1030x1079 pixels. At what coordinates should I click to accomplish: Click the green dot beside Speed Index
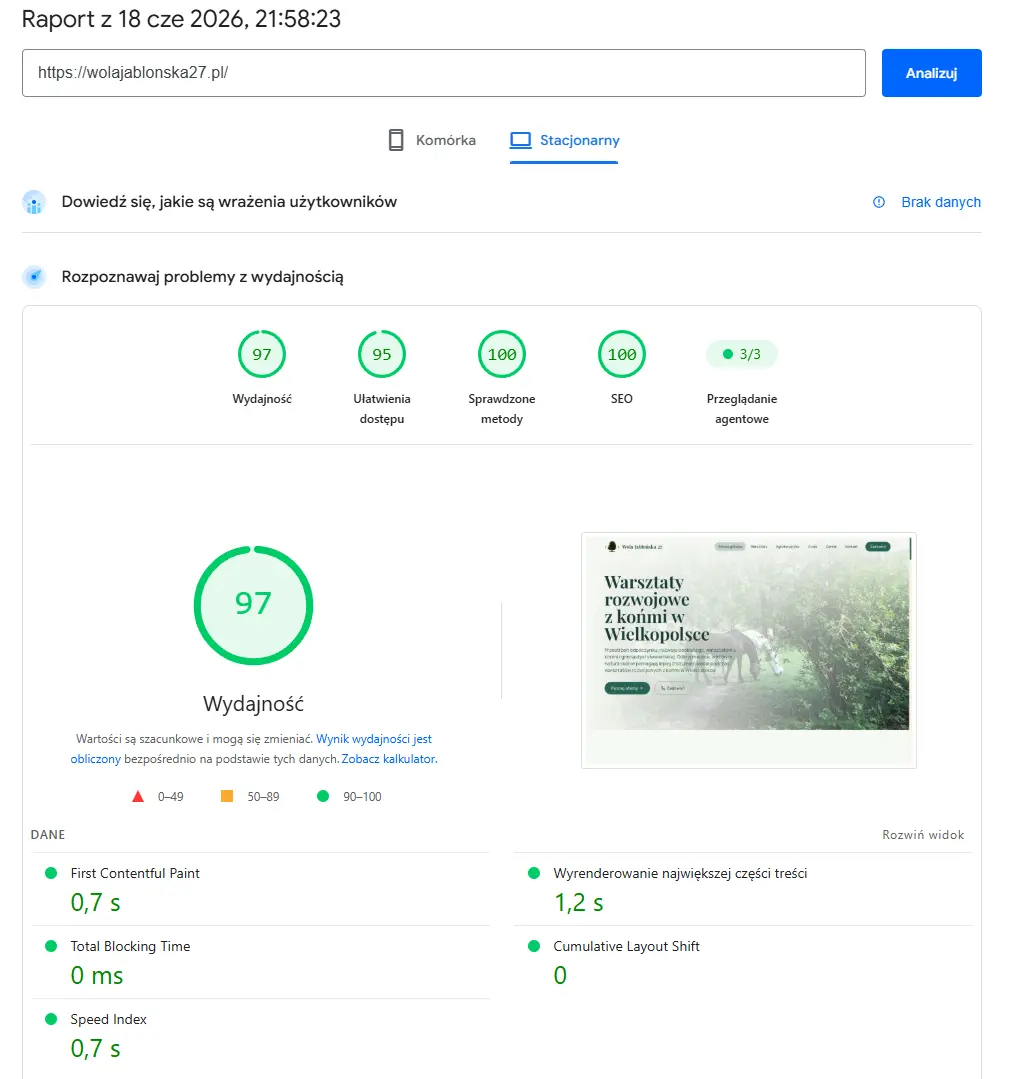pos(51,1019)
